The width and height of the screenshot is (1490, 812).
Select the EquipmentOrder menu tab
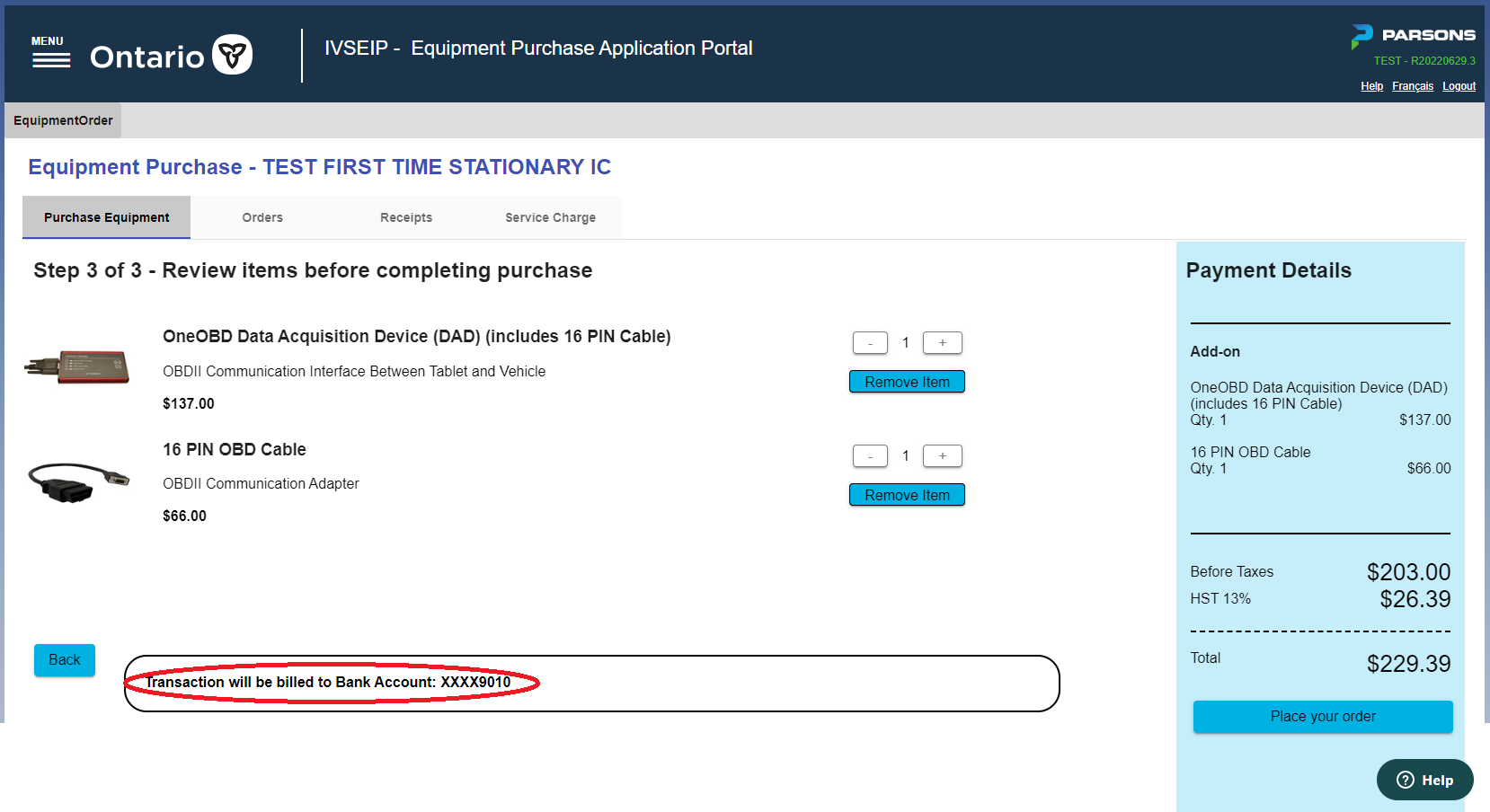(63, 120)
